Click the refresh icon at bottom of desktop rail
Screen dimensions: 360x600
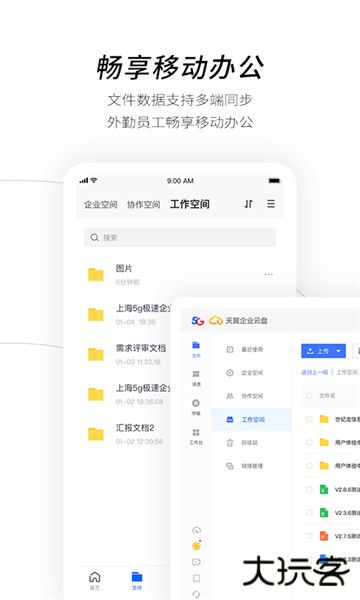click(196, 594)
